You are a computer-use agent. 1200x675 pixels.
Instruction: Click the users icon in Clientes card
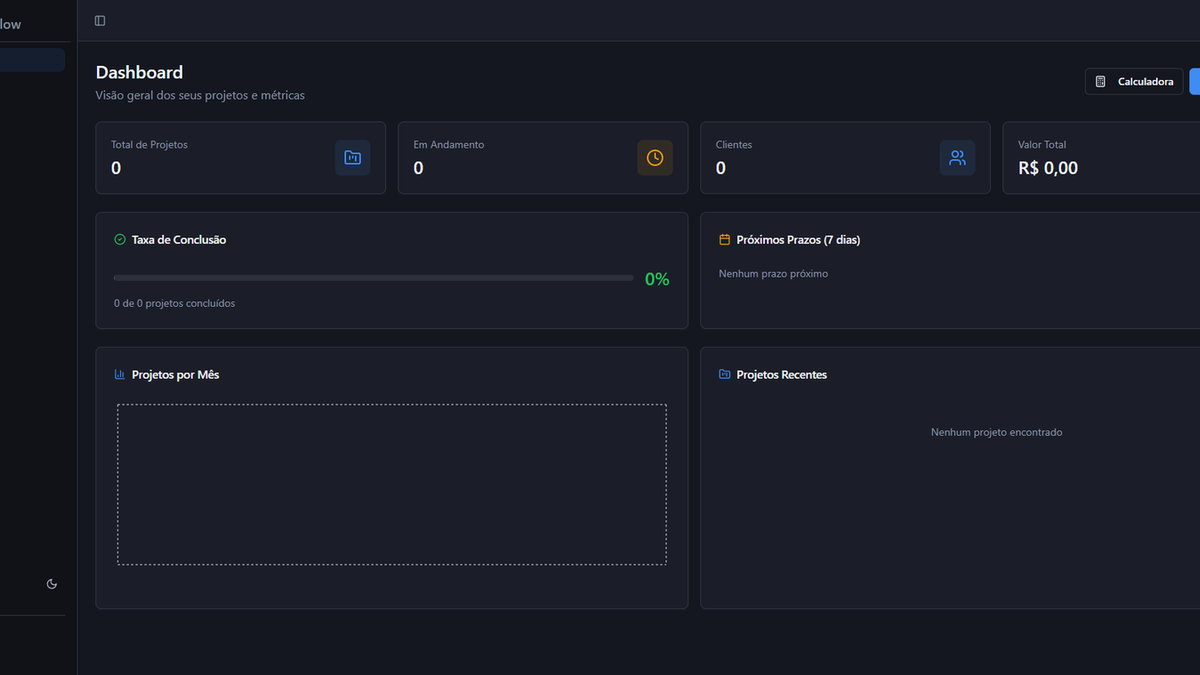[x=957, y=158]
